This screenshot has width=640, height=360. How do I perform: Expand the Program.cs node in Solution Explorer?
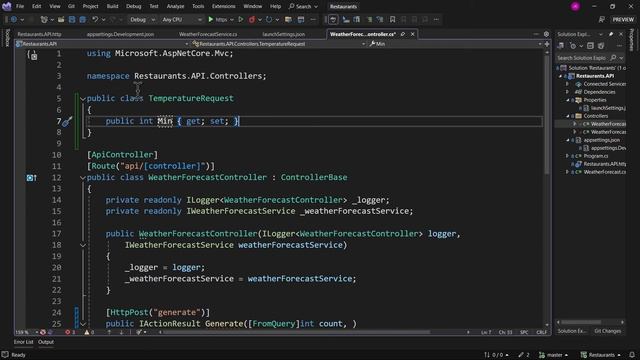[x=568, y=156]
